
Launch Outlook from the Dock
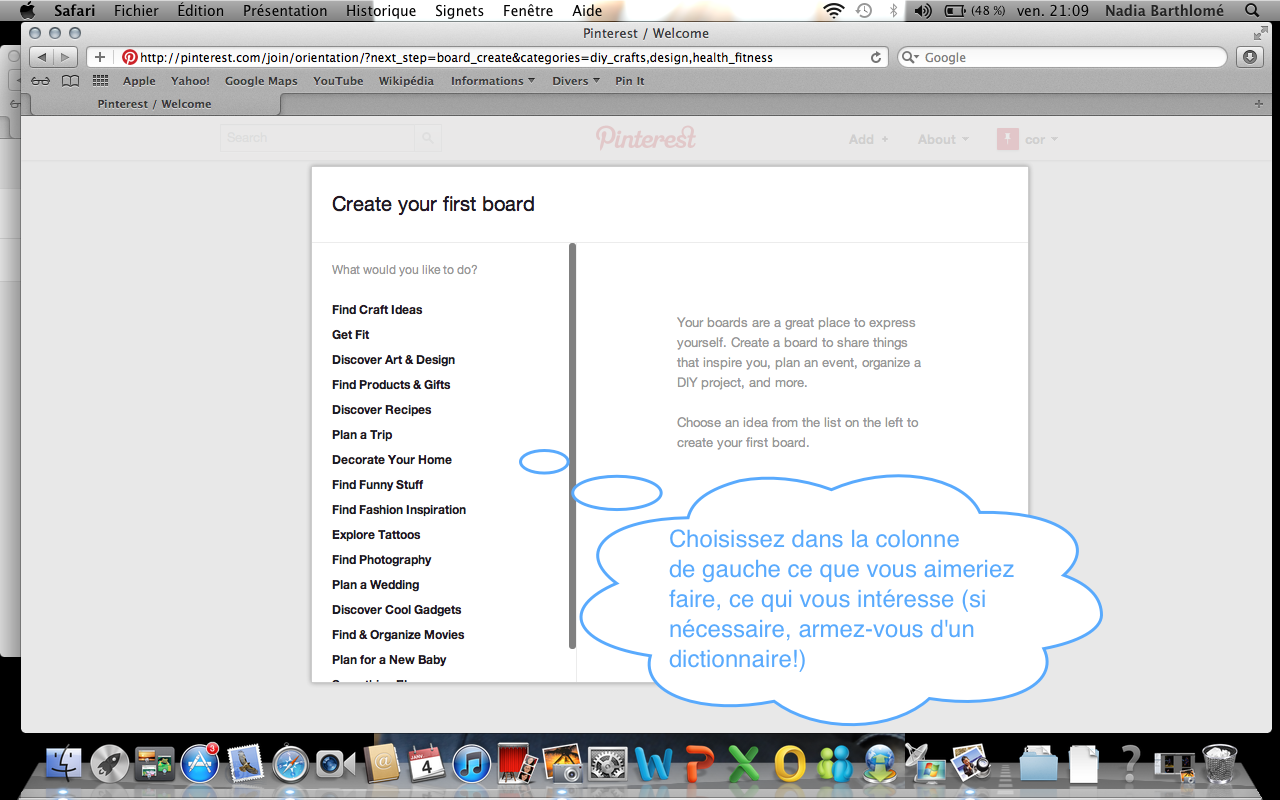coord(790,764)
